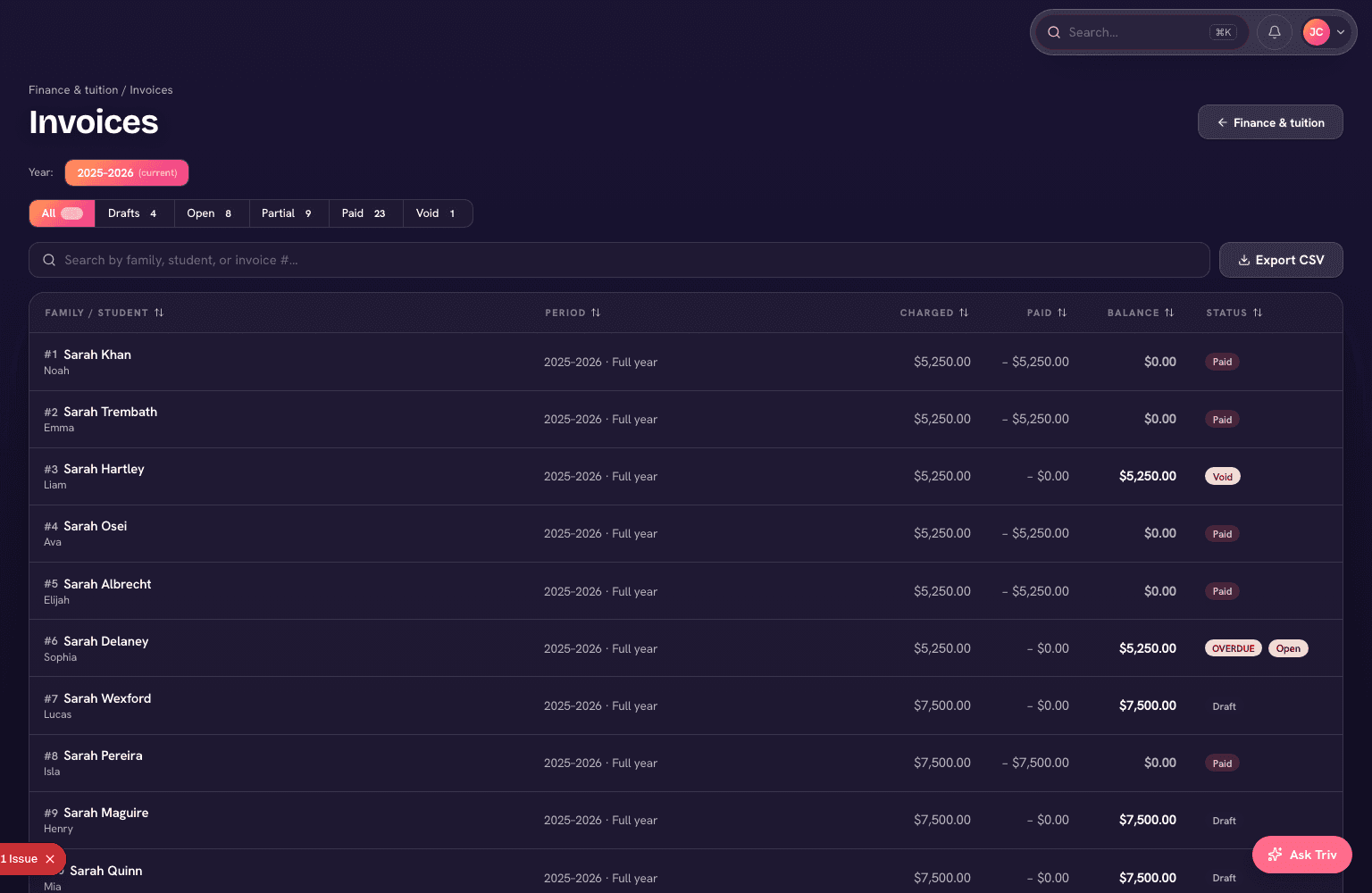Open Sarah Albrecht invoice
The image size is (1372, 893).
(x=686, y=591)
